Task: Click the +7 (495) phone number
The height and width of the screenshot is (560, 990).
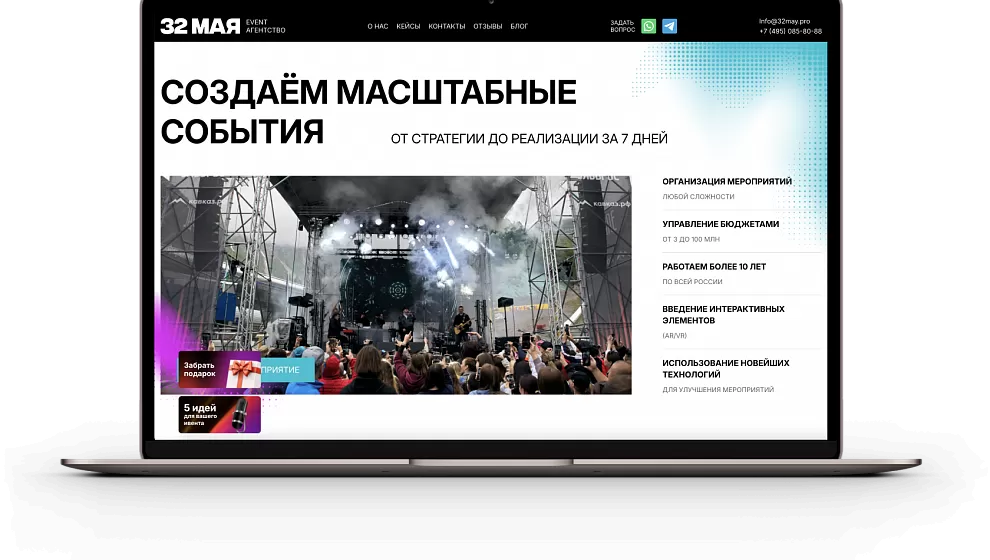Action: (790, 32)
